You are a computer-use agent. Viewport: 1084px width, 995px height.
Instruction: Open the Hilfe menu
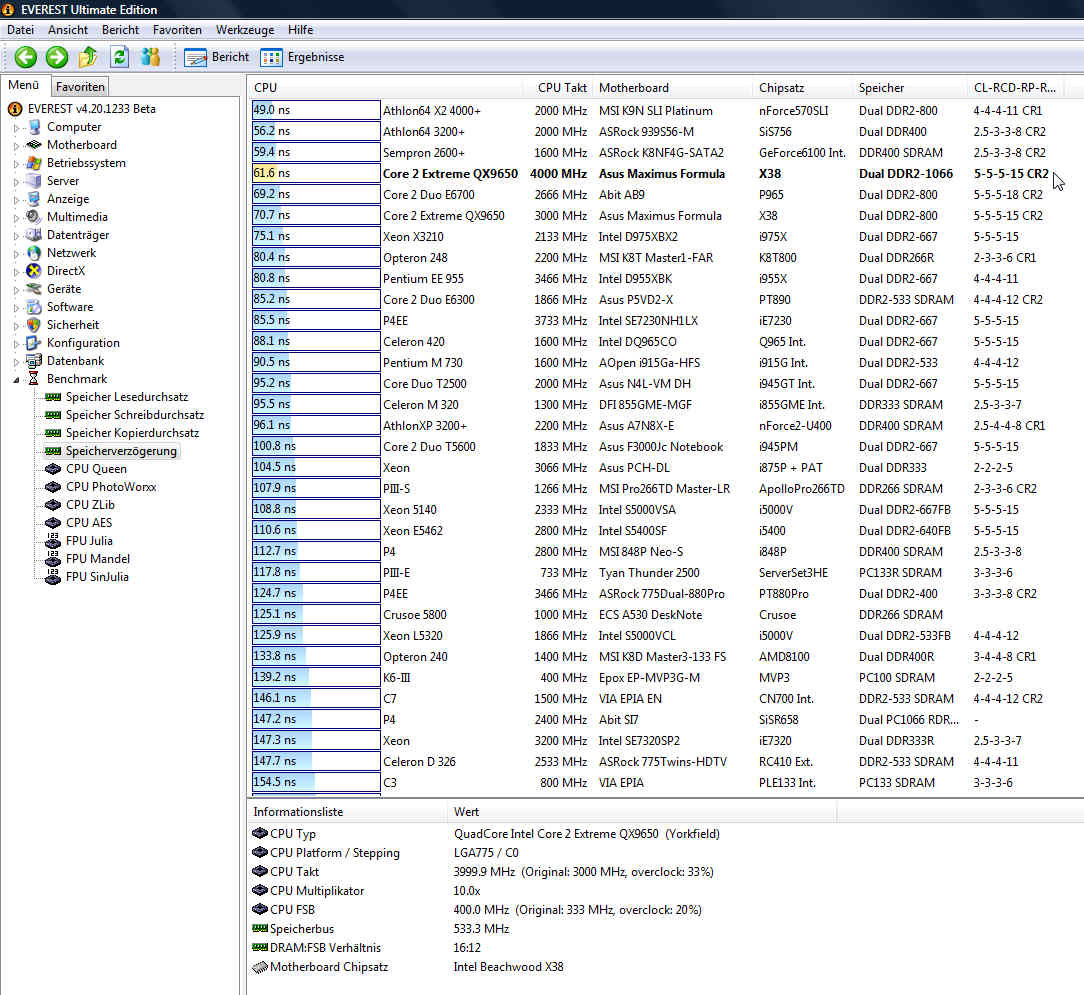tap(301, 30)
